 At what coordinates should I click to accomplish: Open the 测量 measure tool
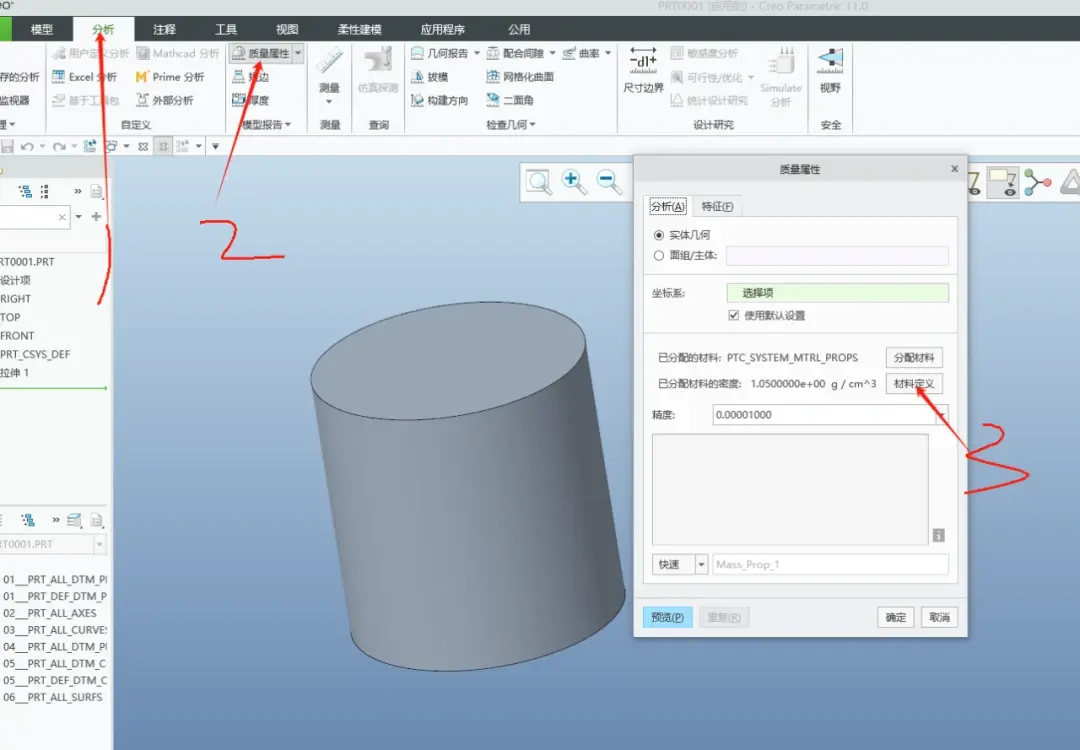(330, 74)
